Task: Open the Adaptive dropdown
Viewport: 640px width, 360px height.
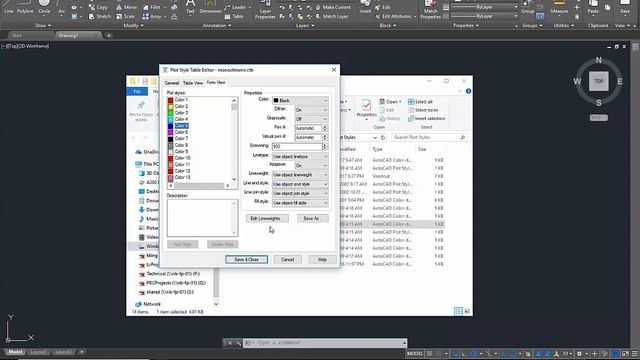Action: (311, 165)
